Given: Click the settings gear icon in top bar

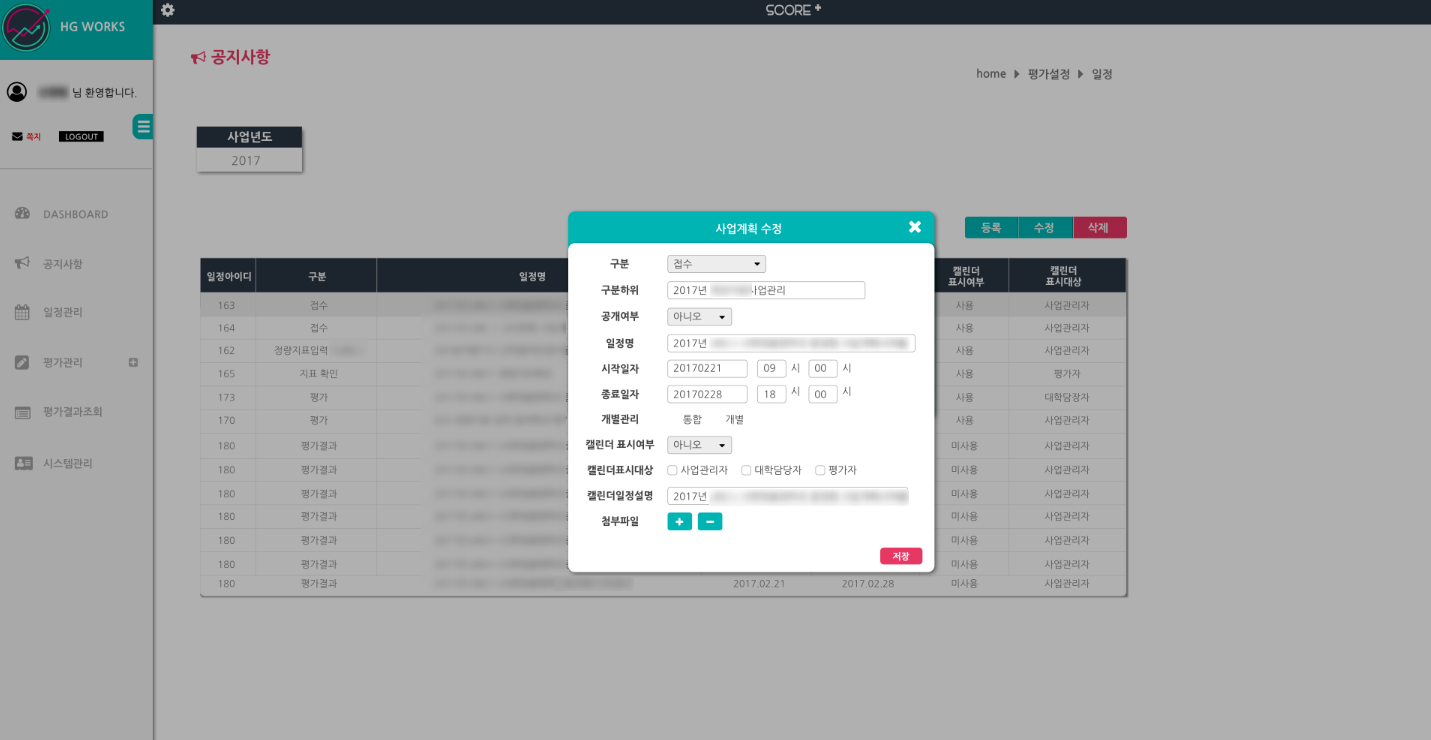Looking at the screenshot, I should [x=167, y=10].
